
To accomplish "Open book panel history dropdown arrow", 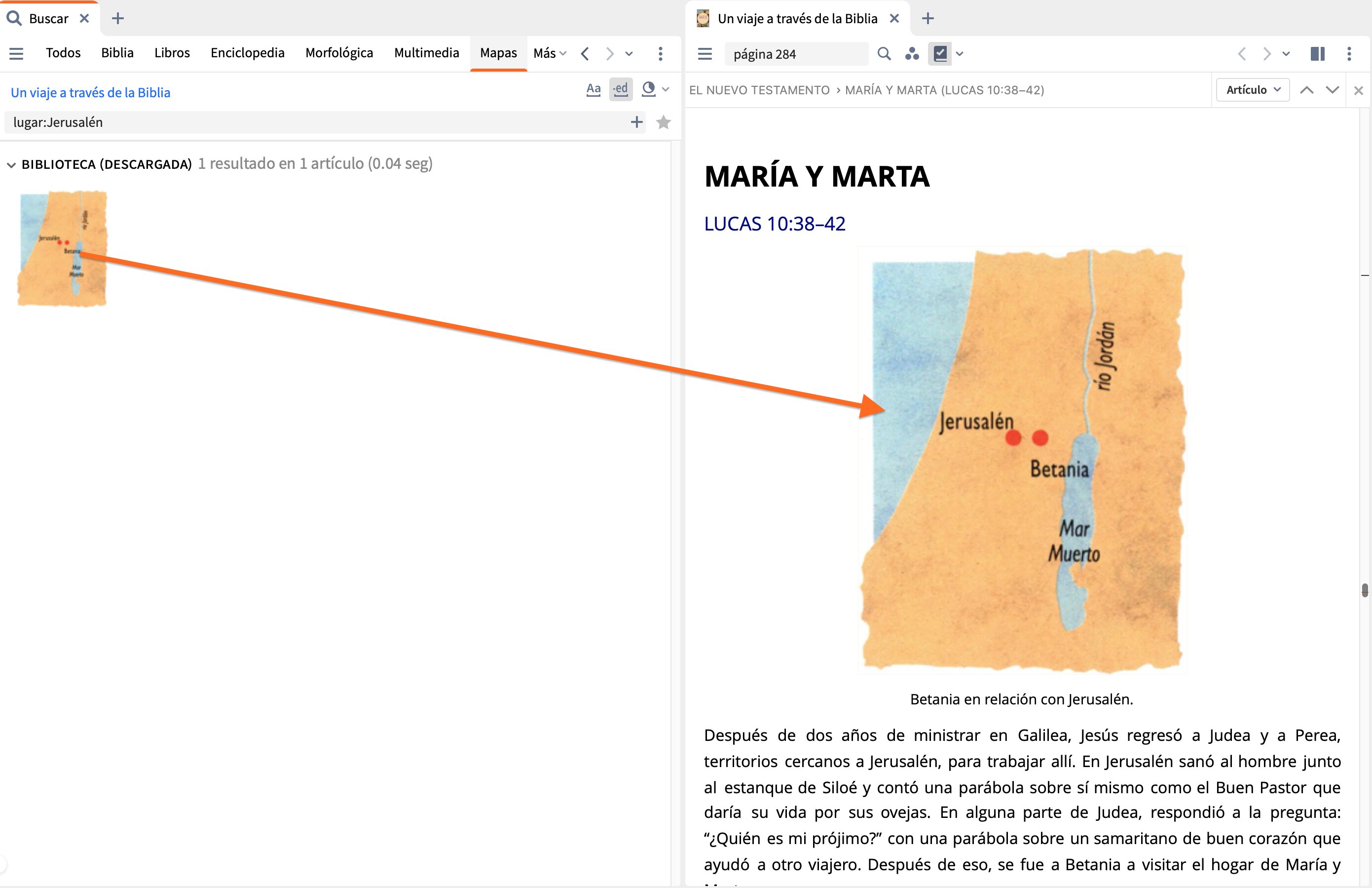I will pyautogui.click(x=1286, y=54).
